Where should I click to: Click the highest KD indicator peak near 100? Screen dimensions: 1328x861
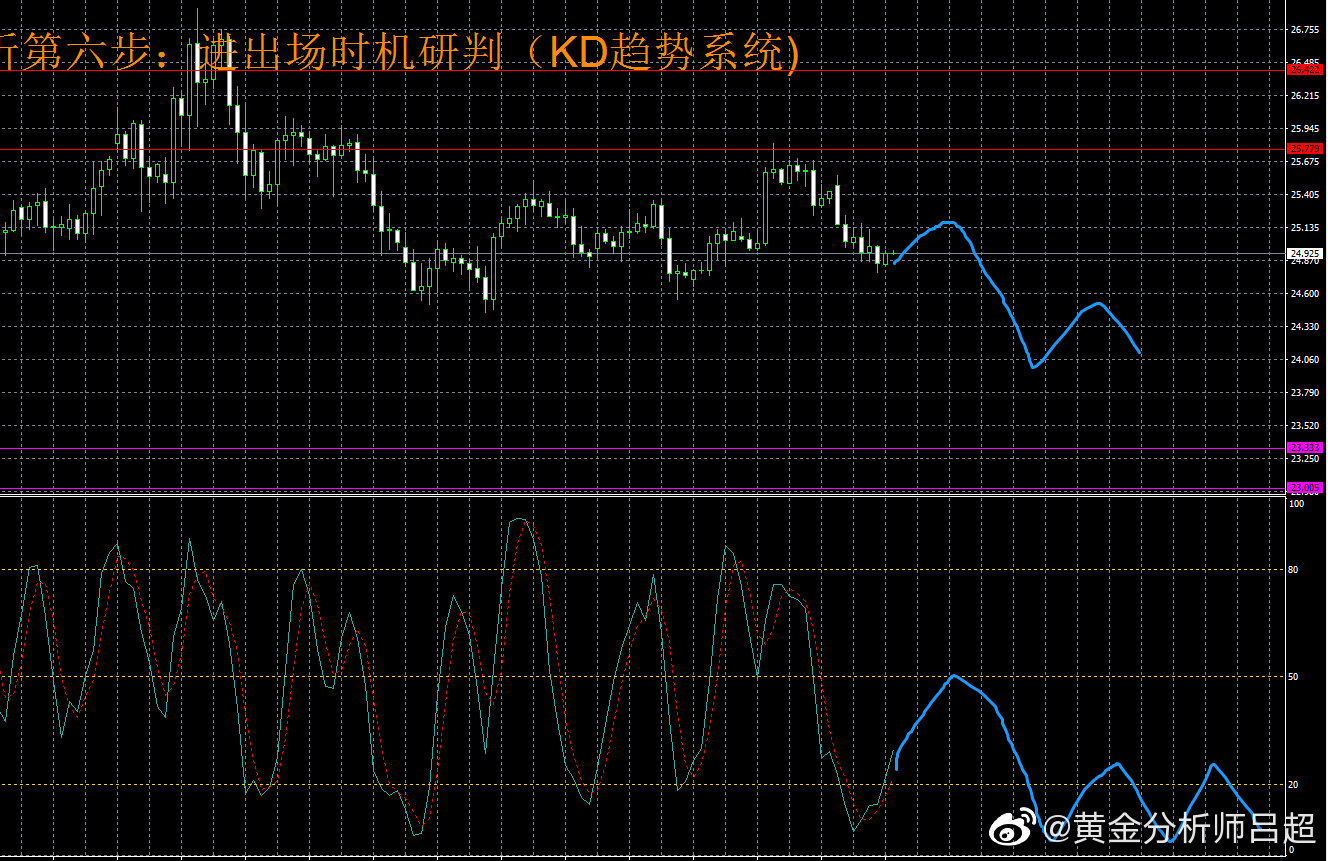coord(517,519)
